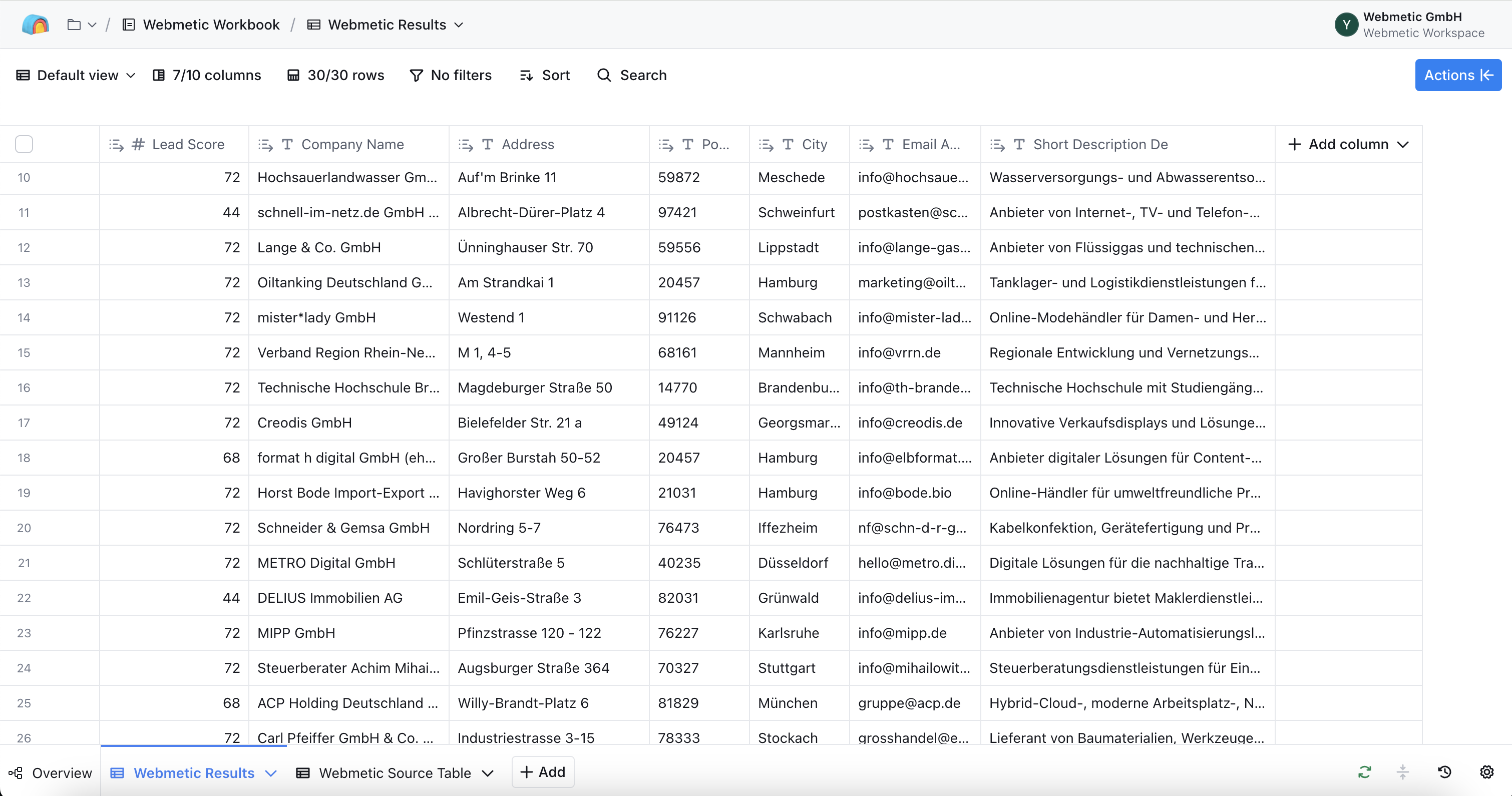This screenshot has height=796, width=1512.
Task: Click the gruppe@acp.de email cell
Action: pos(915,703)
